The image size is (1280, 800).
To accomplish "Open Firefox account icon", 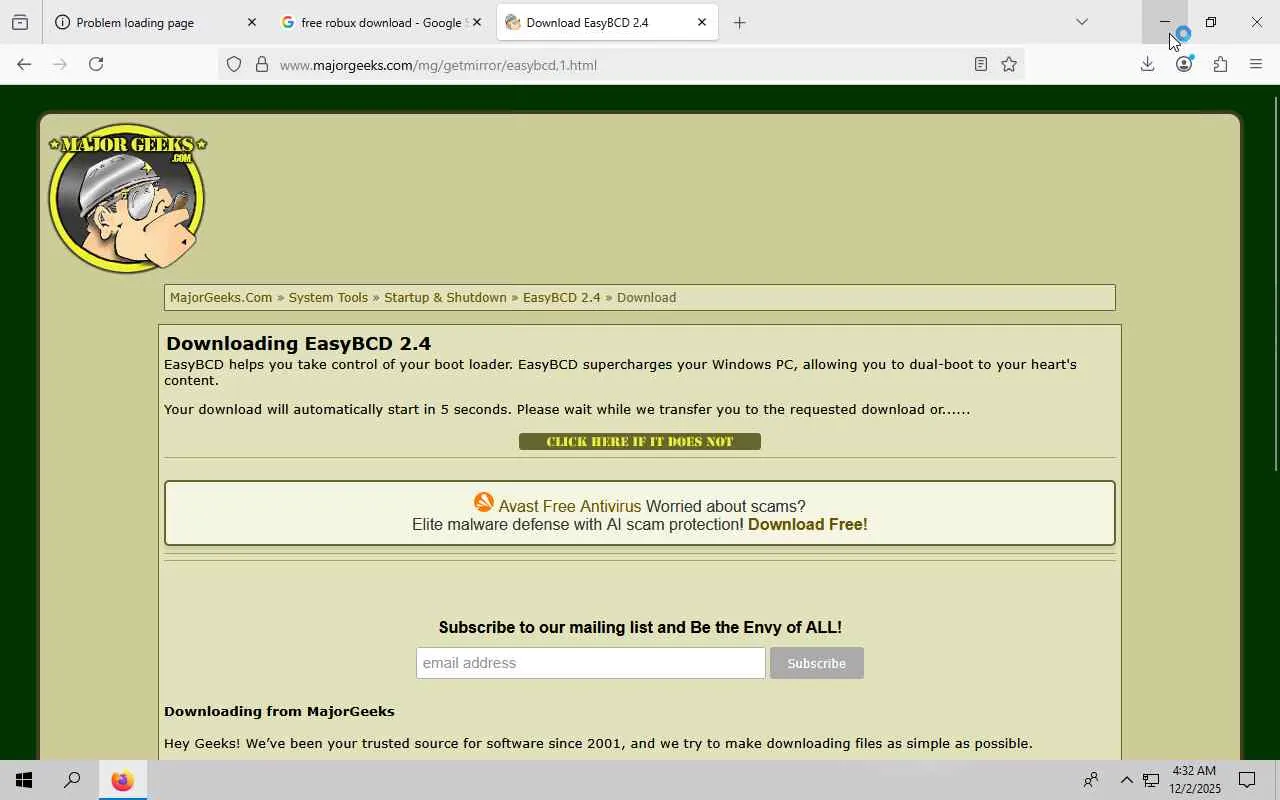I will pyautogui.click(x=1184, y=64).
